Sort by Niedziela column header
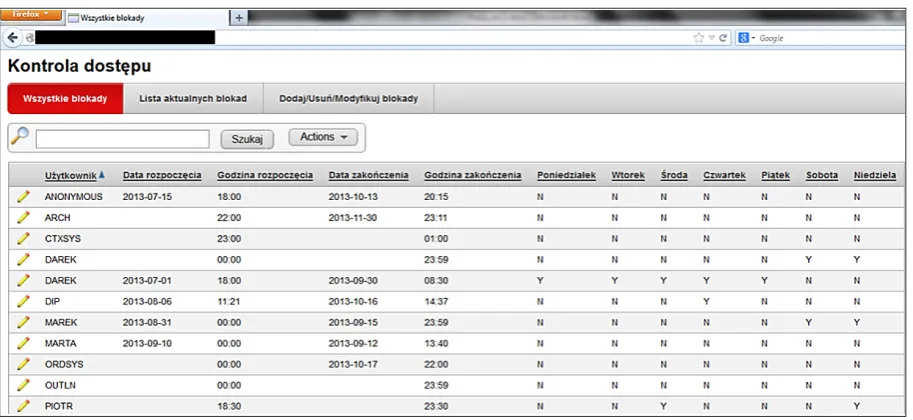The width and height of the screenshot is (913, 420). tap(875, 175)
